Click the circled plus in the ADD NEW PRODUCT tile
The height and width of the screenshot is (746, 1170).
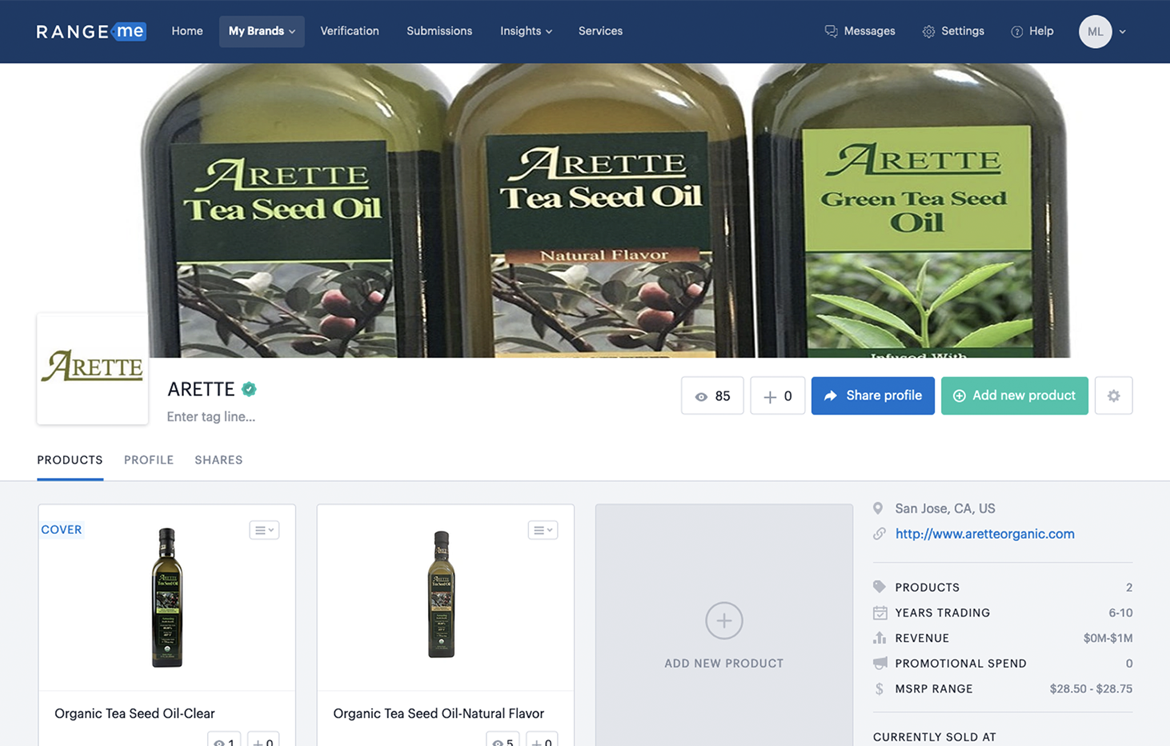(724, 621)
